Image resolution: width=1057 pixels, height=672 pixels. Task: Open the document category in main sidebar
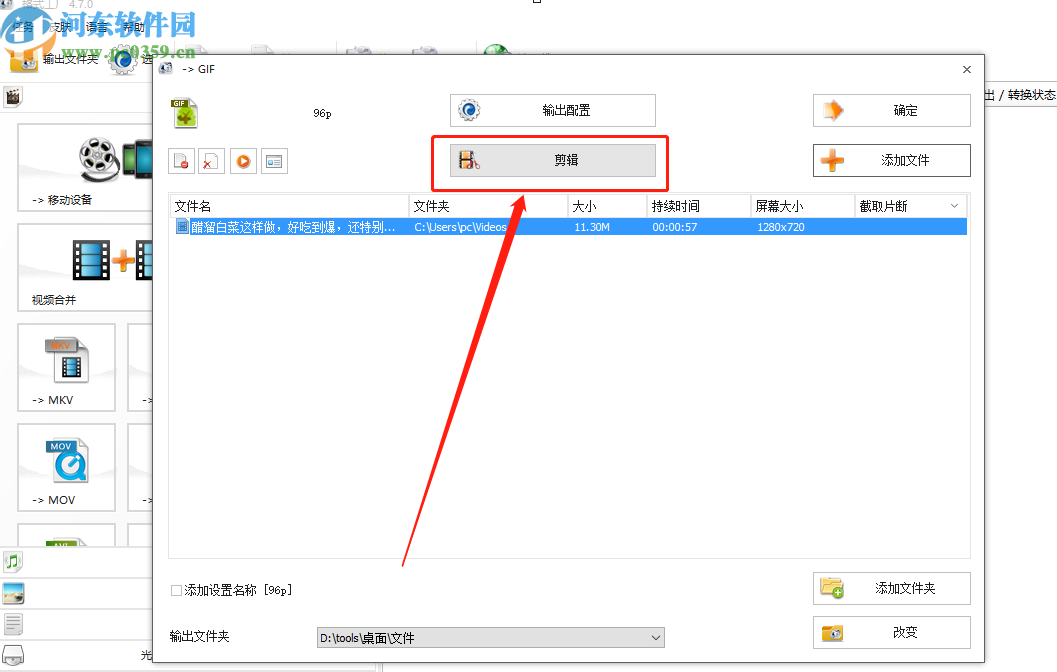[x=13, y=624]
